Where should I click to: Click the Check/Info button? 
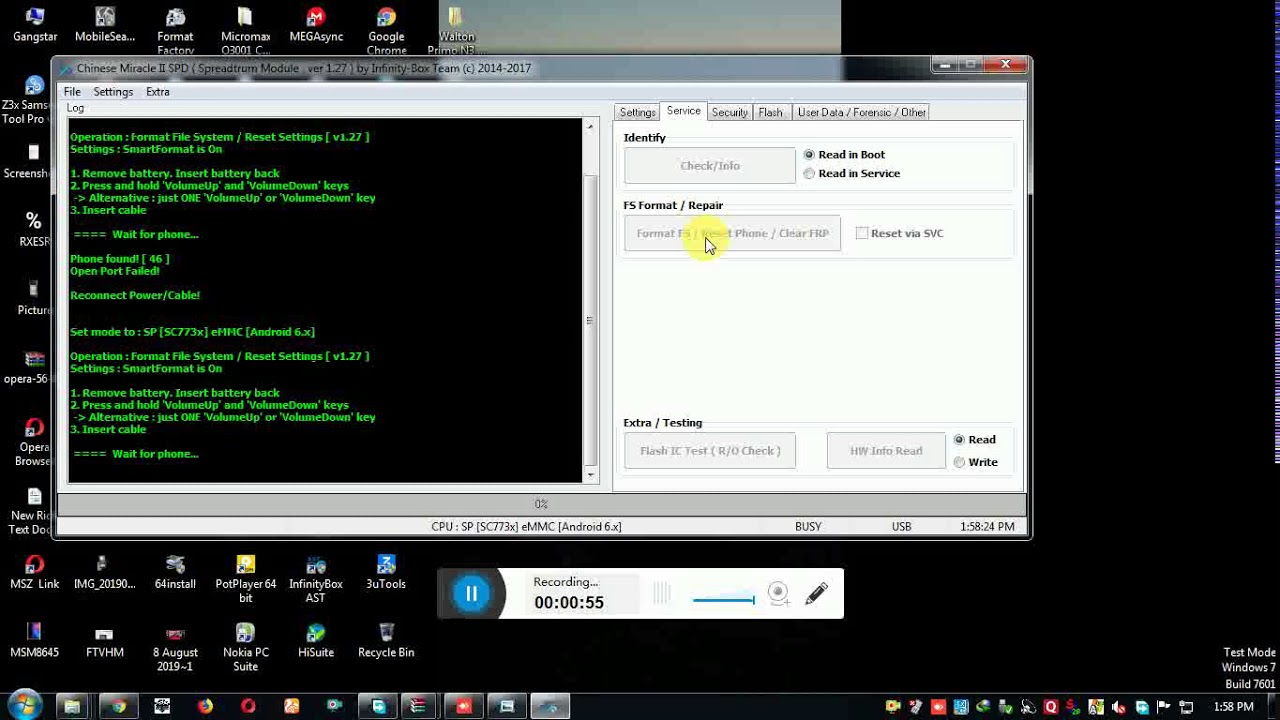click(x=710, y=166)
